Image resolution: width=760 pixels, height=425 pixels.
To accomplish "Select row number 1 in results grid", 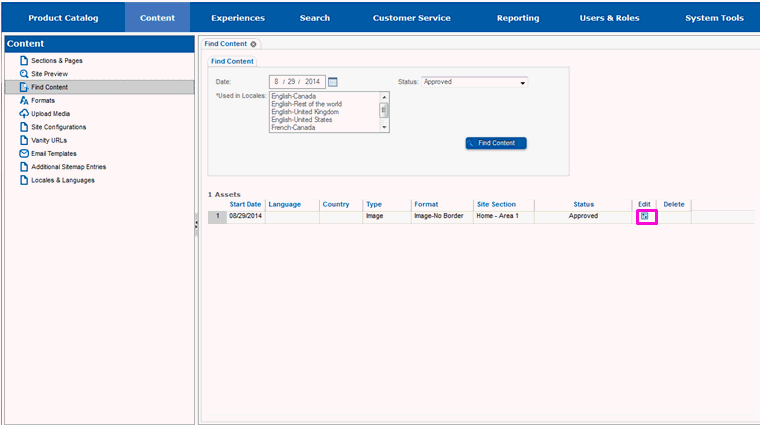I will tap(218, 217).
